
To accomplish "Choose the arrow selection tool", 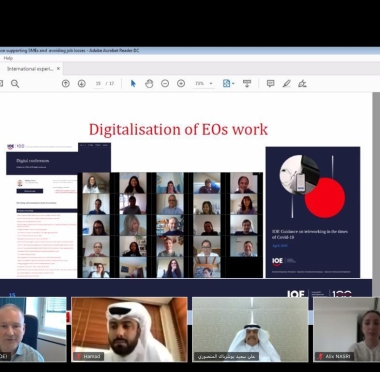I will tap(133, 83).
